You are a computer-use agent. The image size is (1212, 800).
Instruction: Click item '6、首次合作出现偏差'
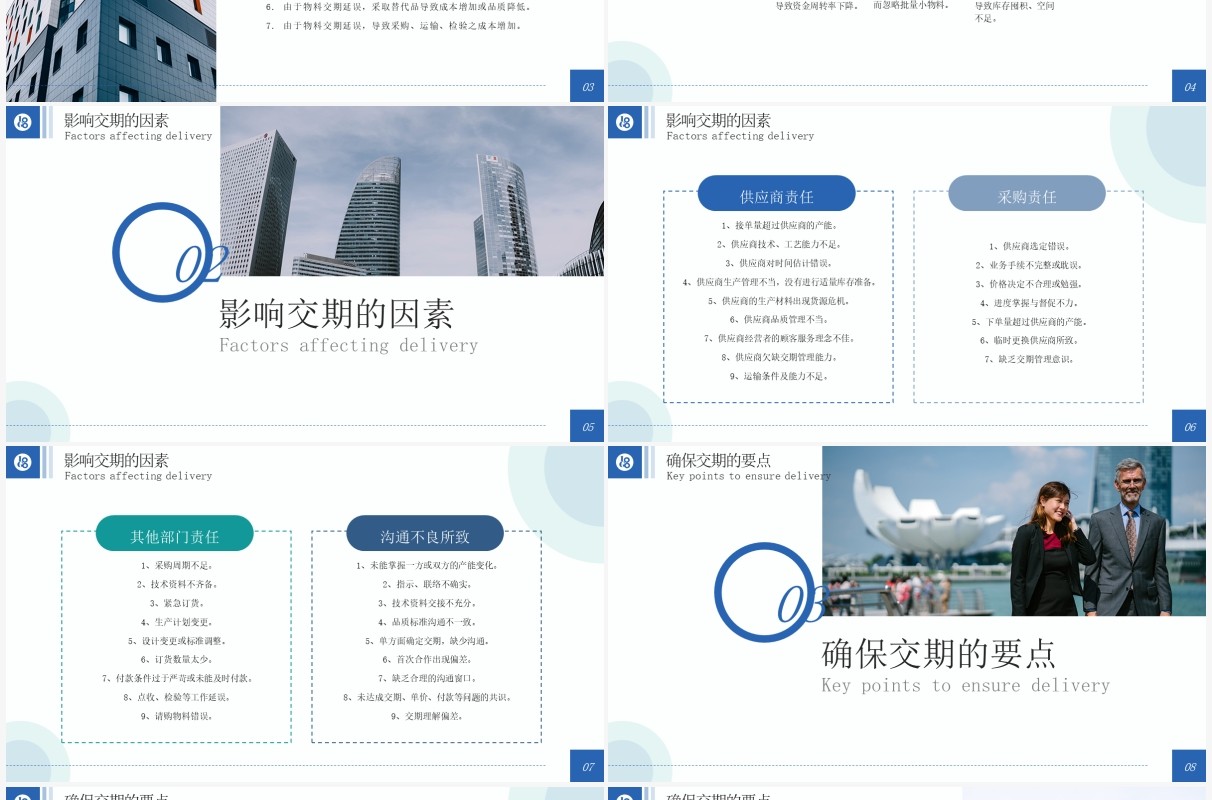tap(426, 659)
